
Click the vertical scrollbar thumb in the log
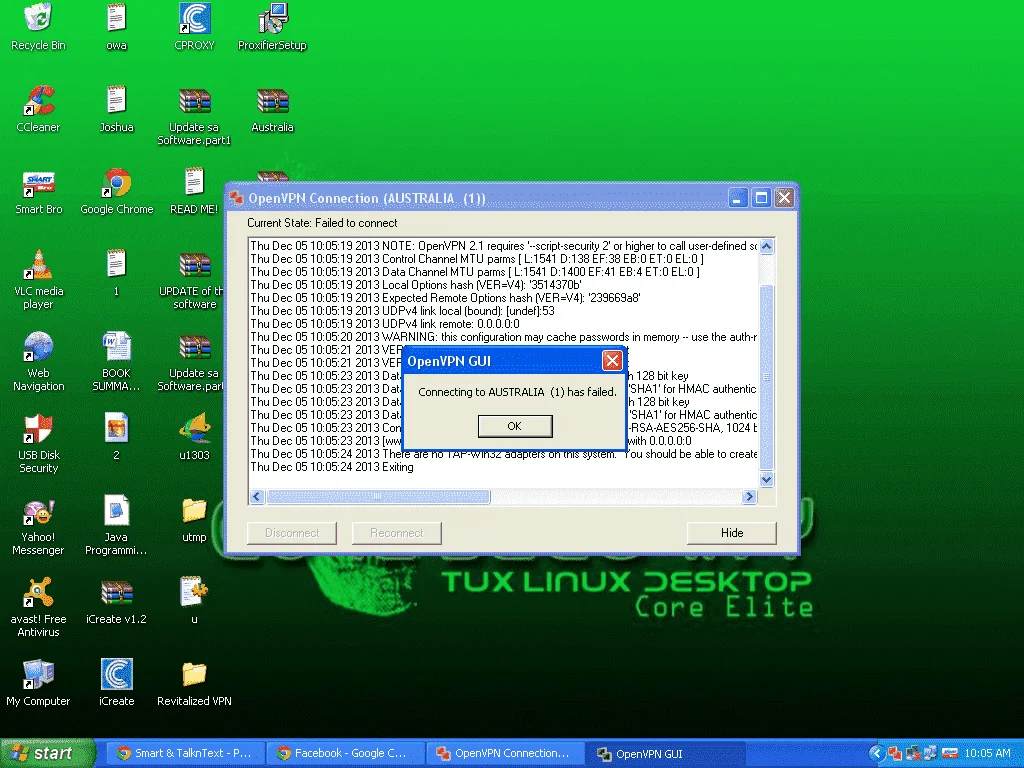coord(767,377)
